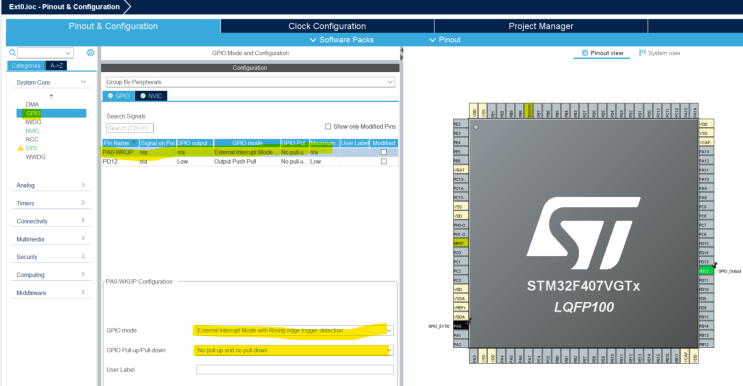This screenshot has width=743, height=386.
Task: Click the Modified column header
Action: (x=384, y=143)
